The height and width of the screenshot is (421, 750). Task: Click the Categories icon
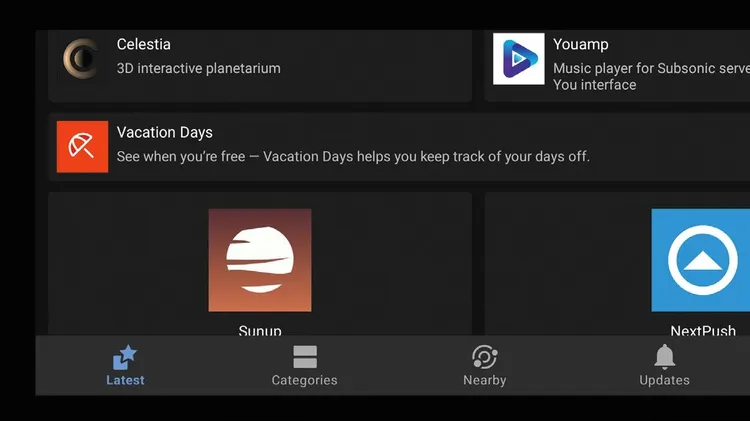coord(305,357)
